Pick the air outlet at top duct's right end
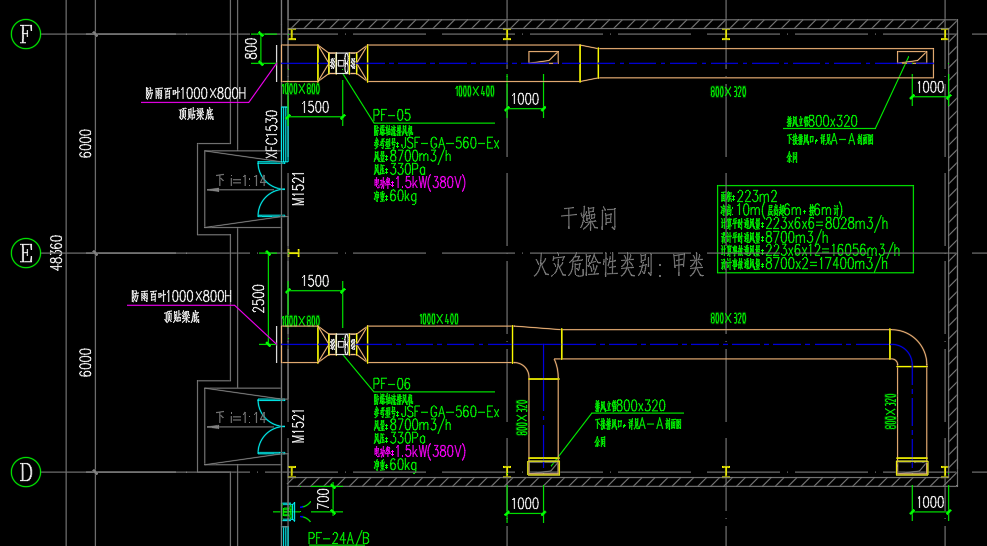 (x=912, y=58)
